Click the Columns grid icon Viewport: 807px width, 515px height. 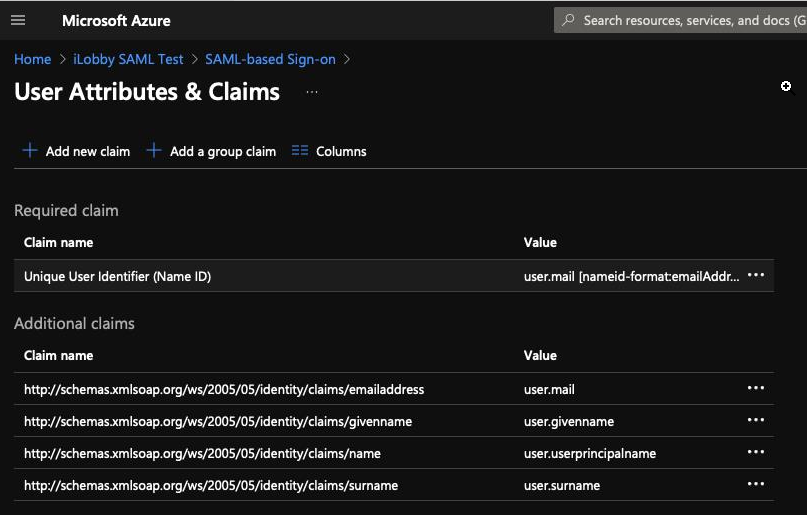tap(300, 150)
